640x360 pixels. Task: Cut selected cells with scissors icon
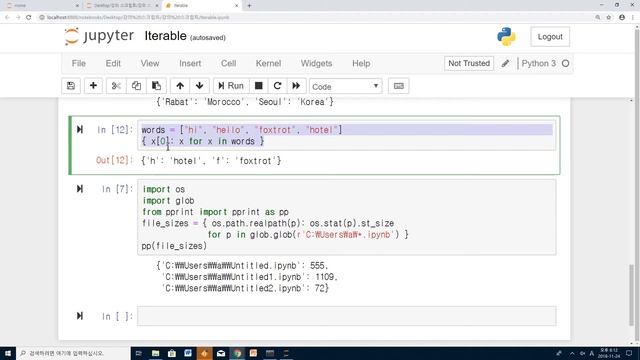click(116, 86)
